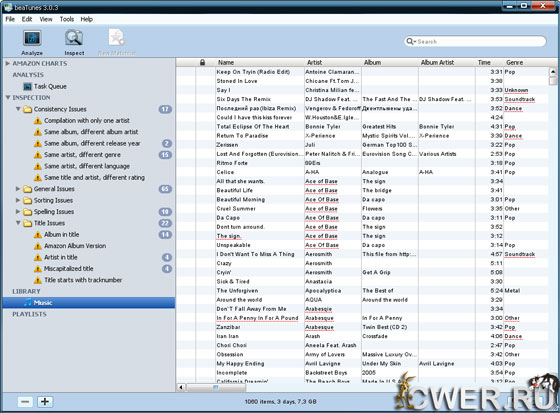Collapse the Inspection section

point(8,98)
